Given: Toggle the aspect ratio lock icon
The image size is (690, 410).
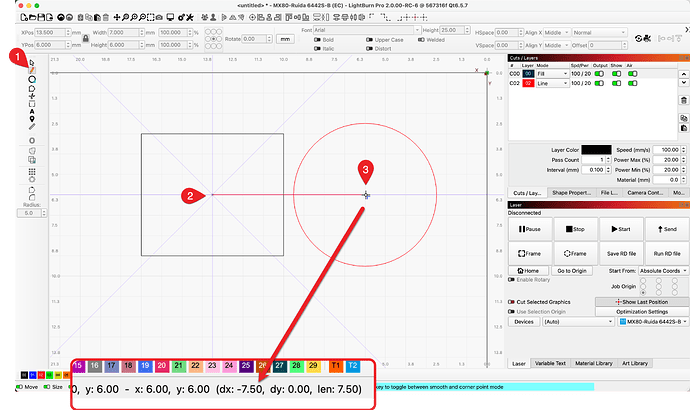Looking at the screenshot, I should pyautogui.click(x=86, y=39).
